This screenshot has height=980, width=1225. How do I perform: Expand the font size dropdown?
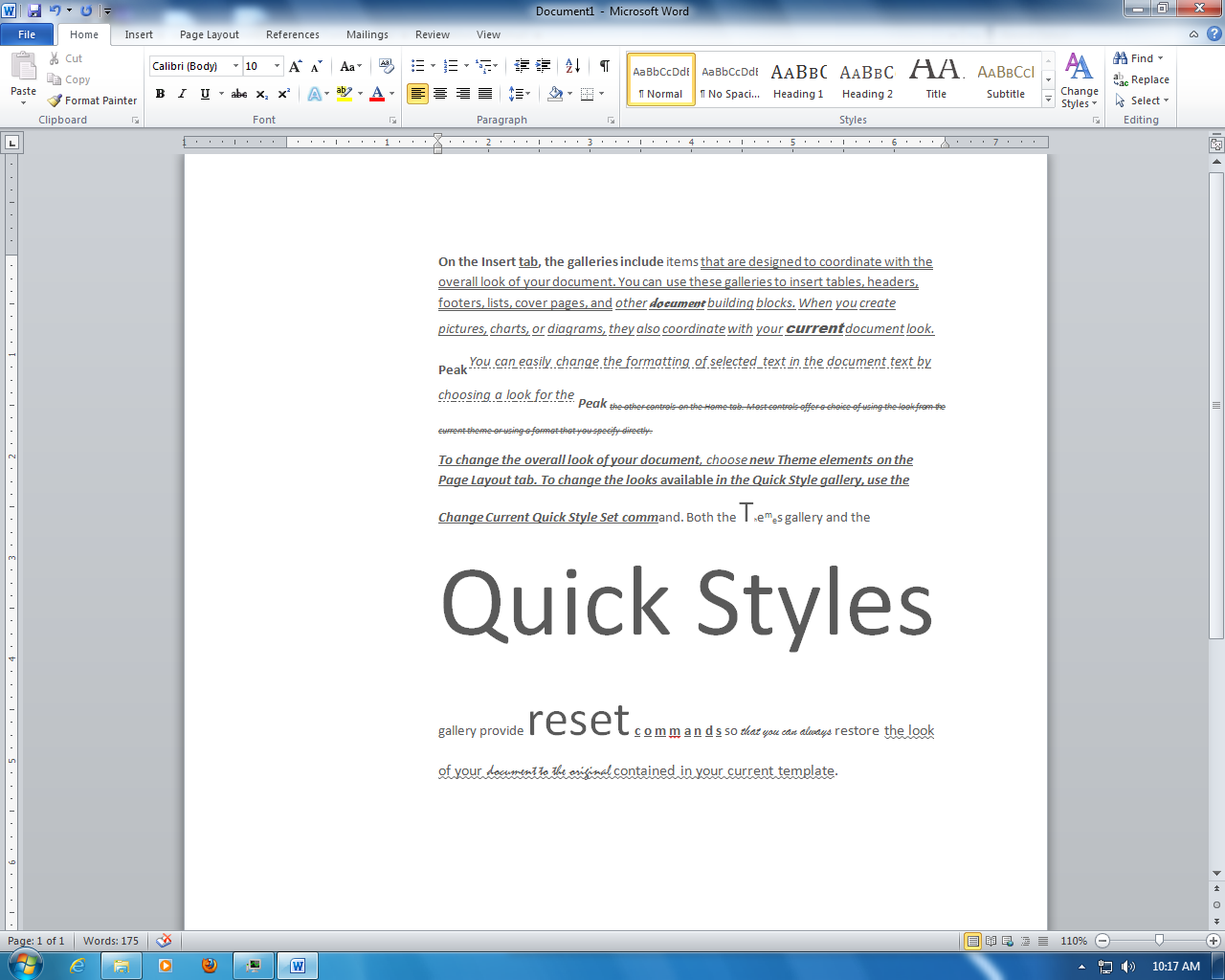click(x=278, y=66)
